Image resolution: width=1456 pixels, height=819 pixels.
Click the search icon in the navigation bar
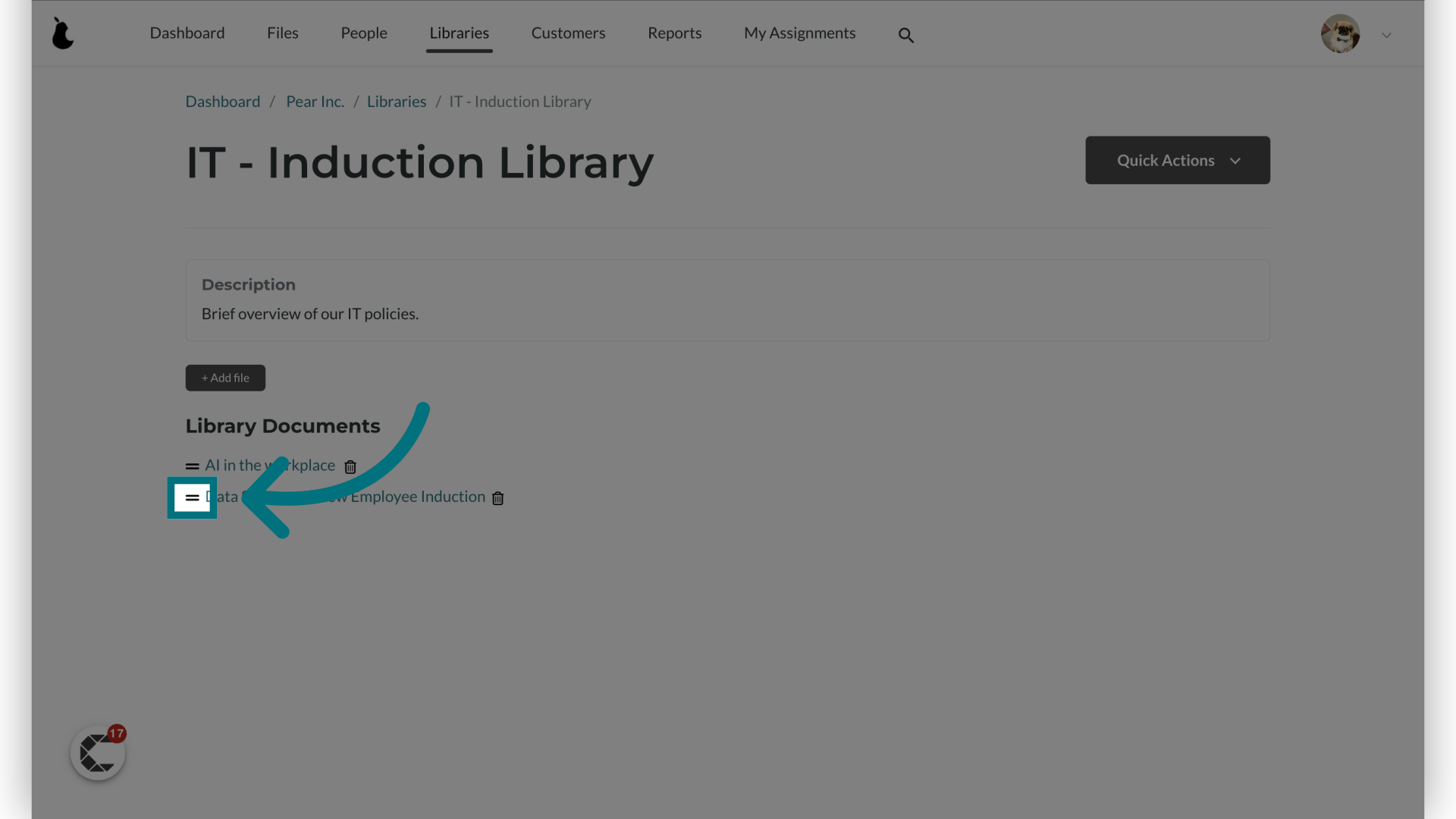tap(906, 34)
